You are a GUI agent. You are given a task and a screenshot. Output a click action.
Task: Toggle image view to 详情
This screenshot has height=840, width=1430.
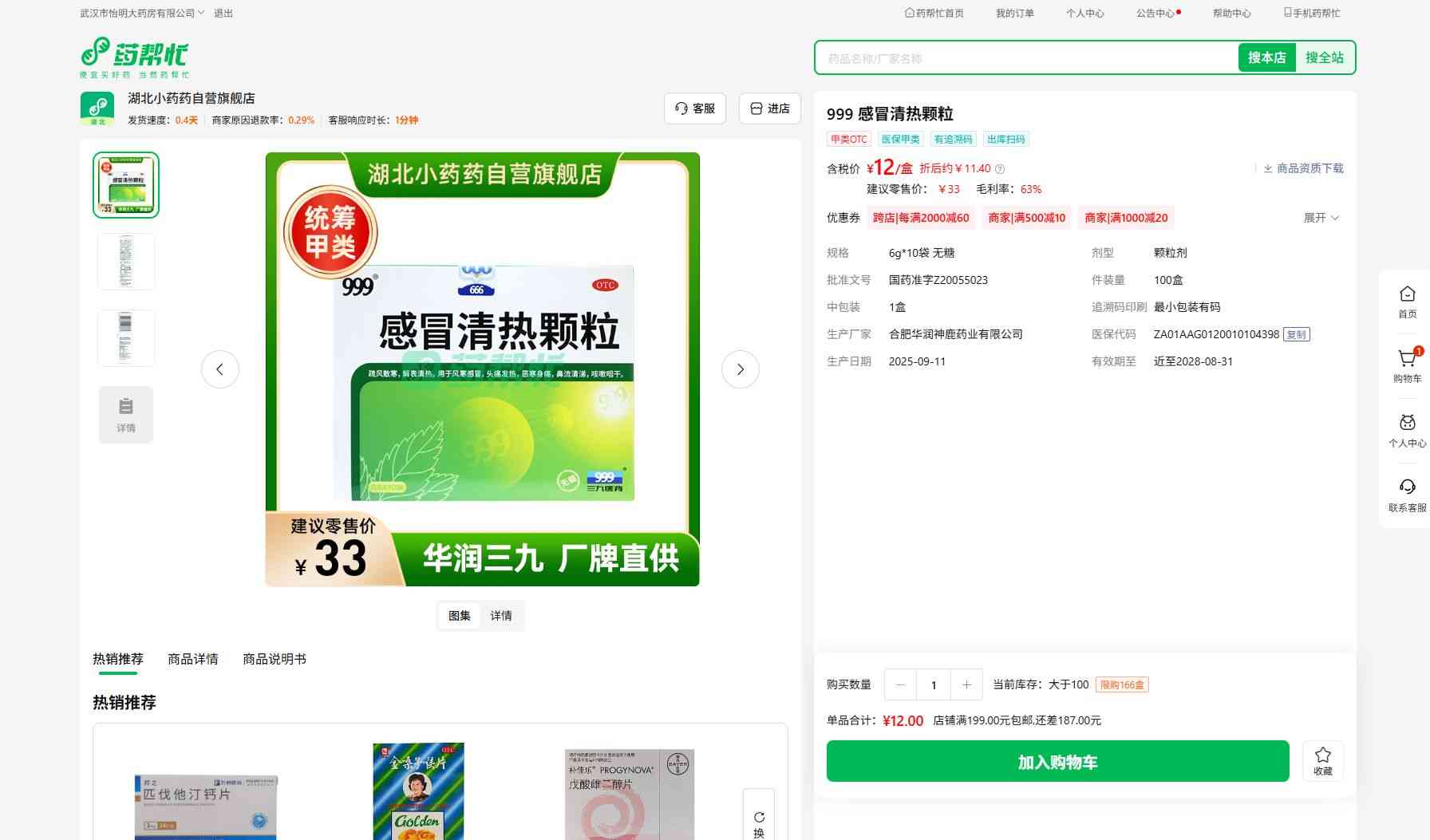(501, 616)
